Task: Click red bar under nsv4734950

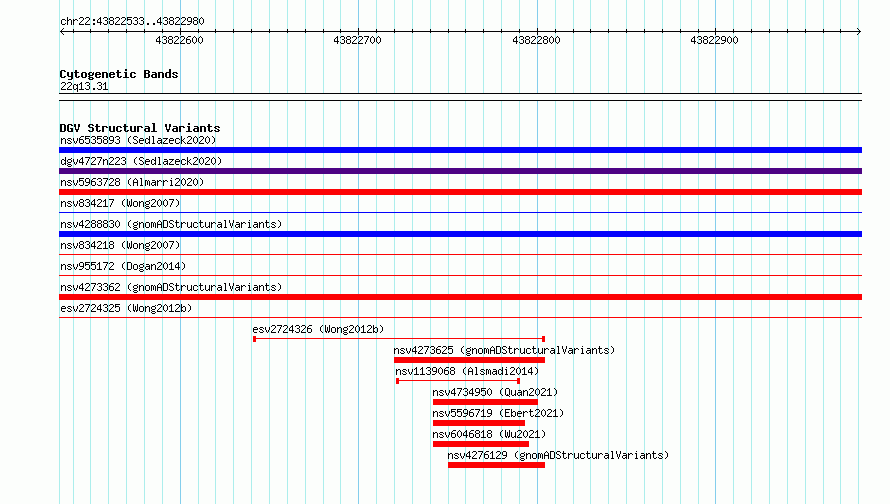Action: click(x=485, y=402)
